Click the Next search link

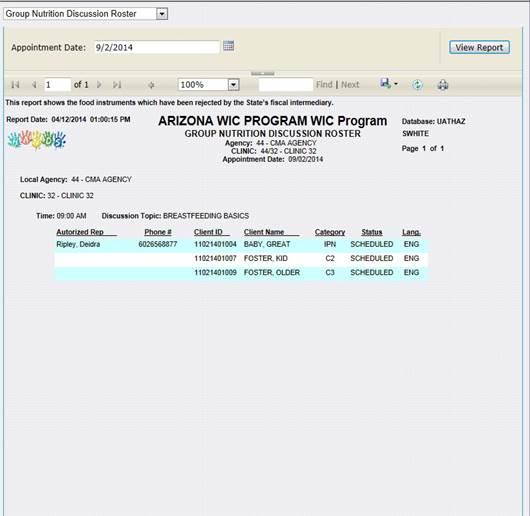[x=350, y=84]
